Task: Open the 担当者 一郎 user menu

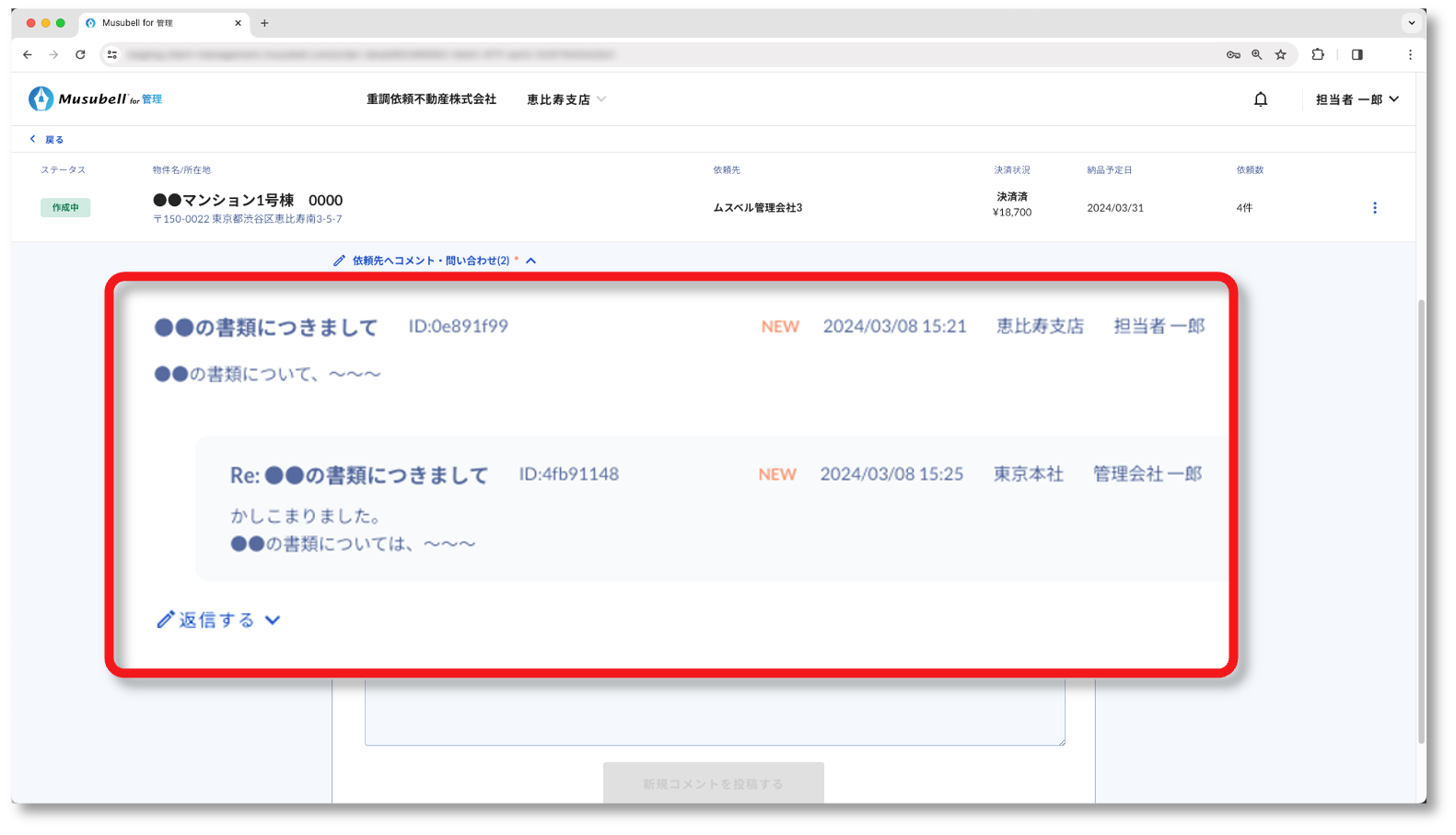Action: 1357,99
